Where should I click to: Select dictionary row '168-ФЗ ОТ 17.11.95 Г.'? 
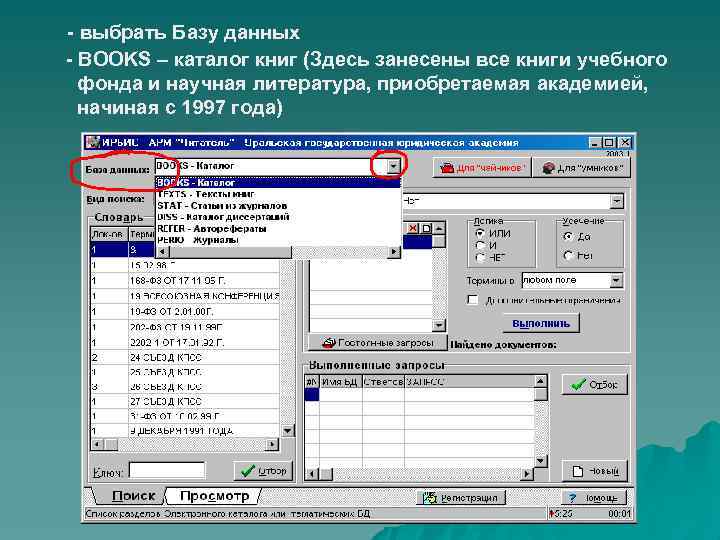coord(185,281)
